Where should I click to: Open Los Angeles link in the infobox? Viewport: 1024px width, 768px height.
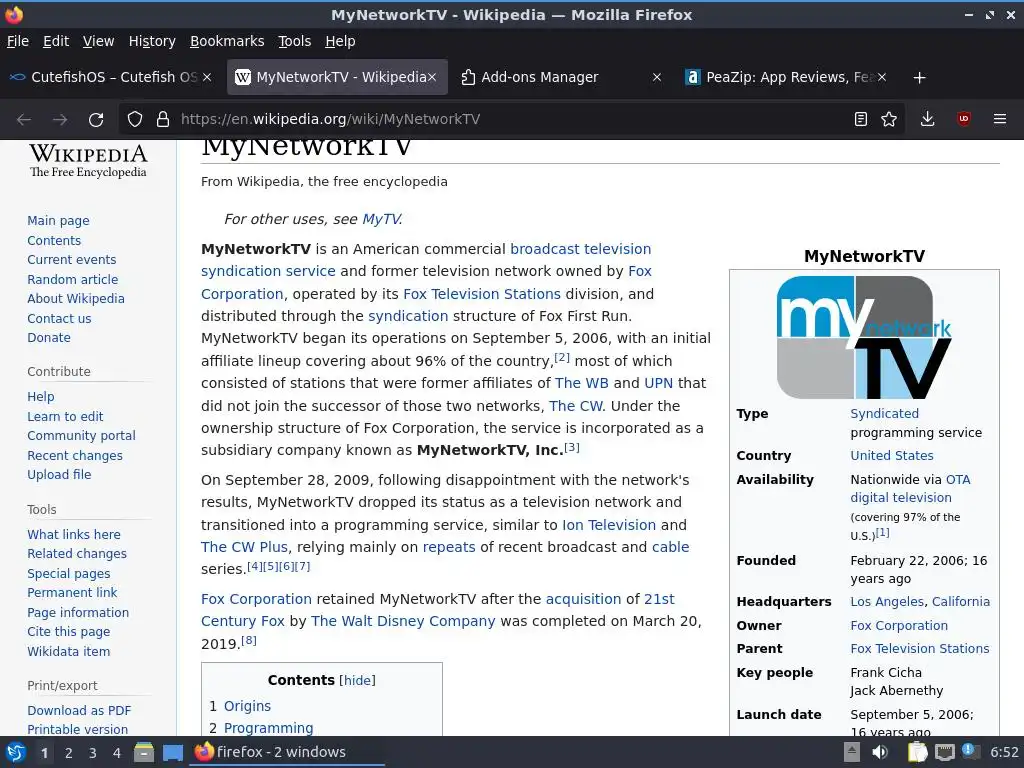(887, 602)
